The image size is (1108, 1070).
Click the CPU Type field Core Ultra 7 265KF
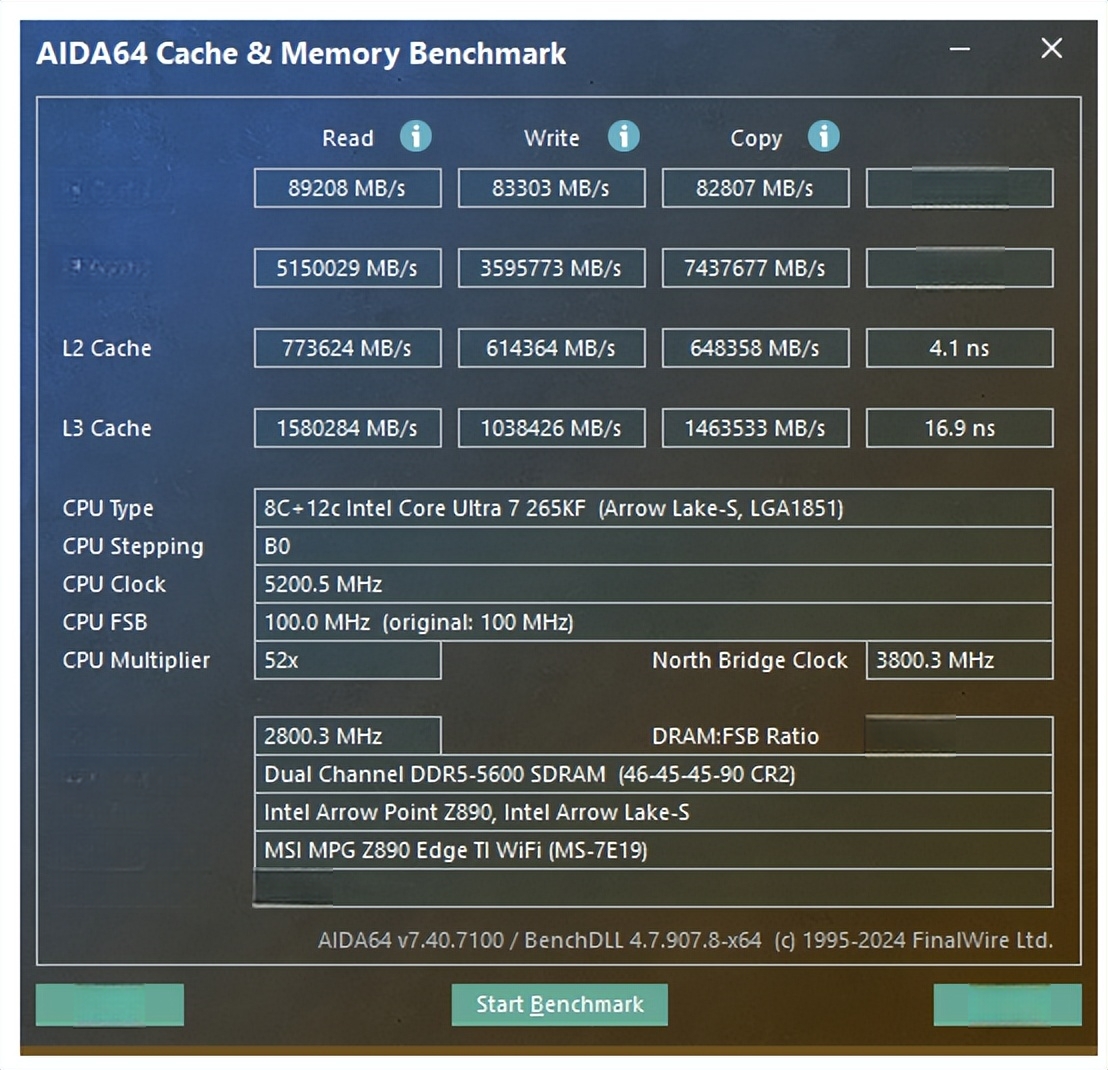point(654,508)
